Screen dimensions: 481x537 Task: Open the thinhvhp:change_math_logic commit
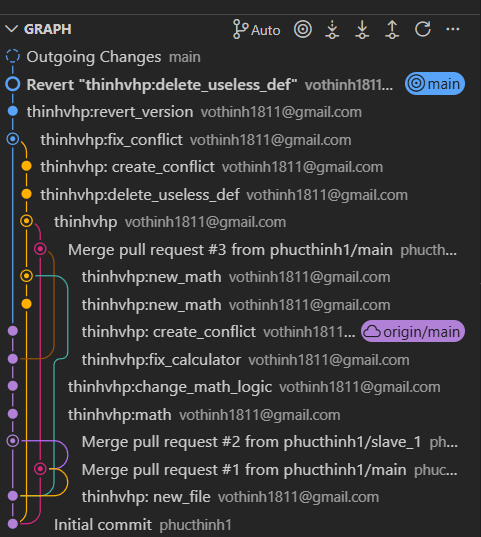click(240, 387)
